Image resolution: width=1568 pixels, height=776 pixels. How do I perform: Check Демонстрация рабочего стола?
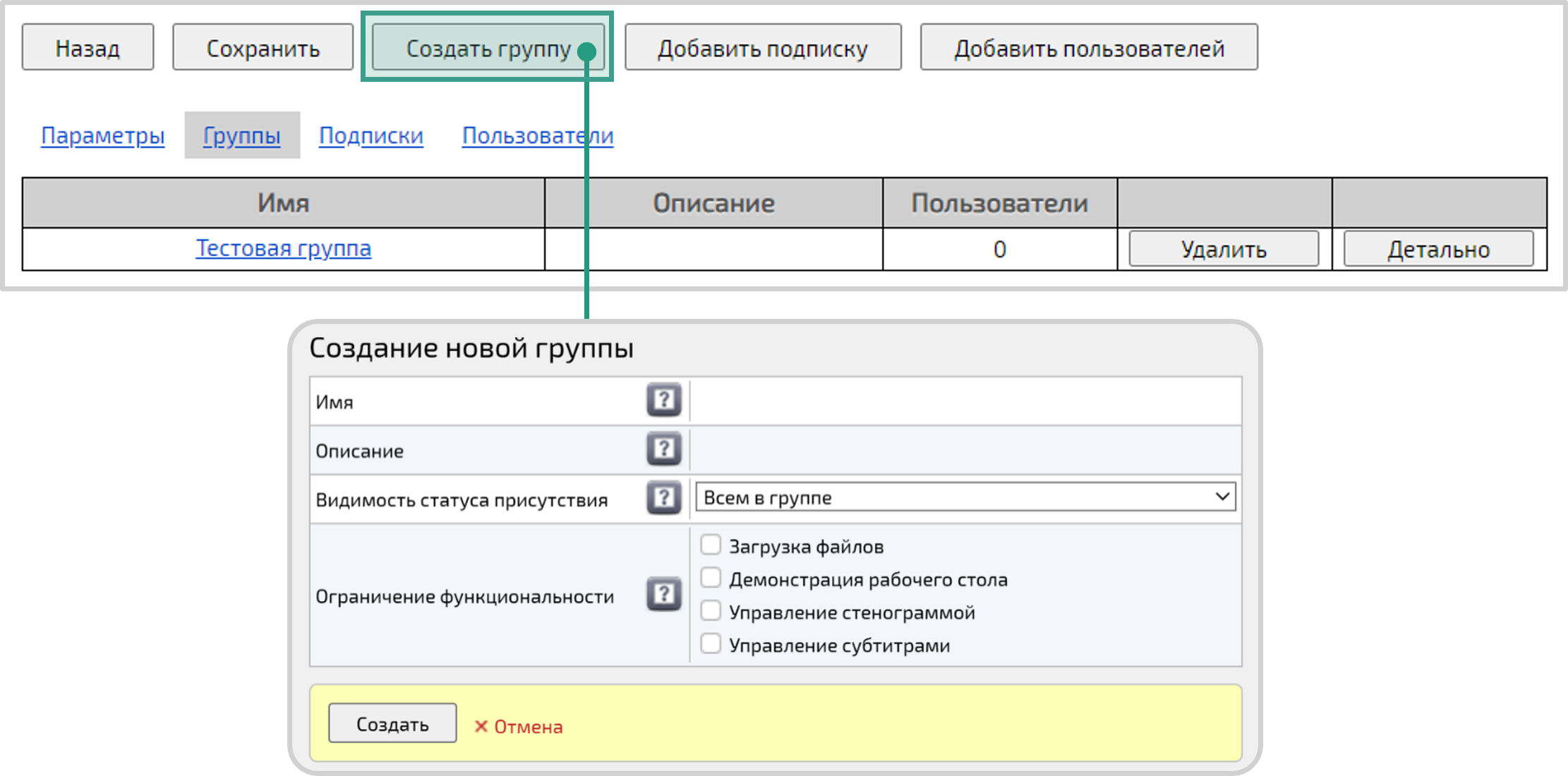click(x=709, y=577)
